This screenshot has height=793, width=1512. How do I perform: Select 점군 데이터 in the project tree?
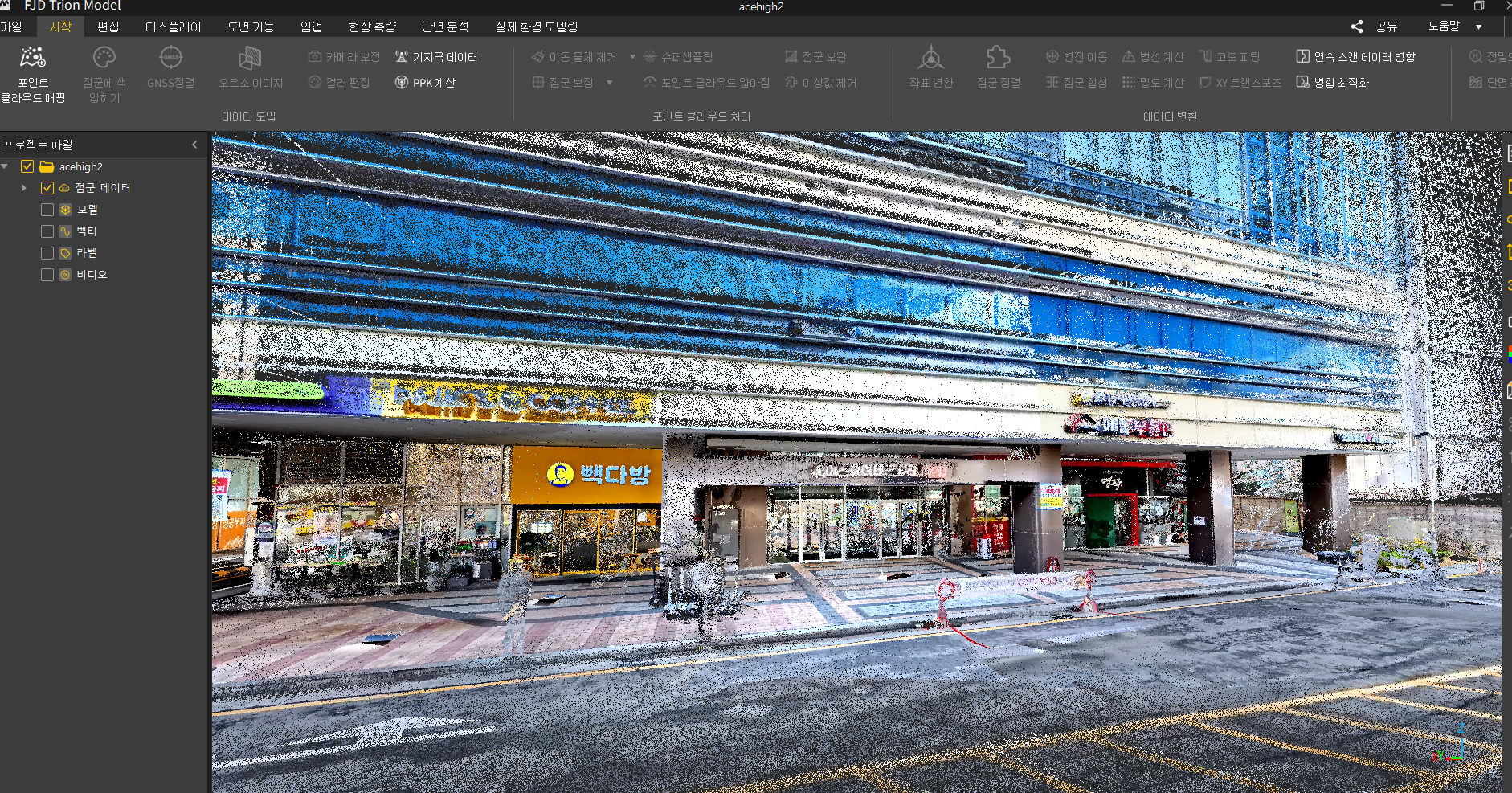coord(102,188)
